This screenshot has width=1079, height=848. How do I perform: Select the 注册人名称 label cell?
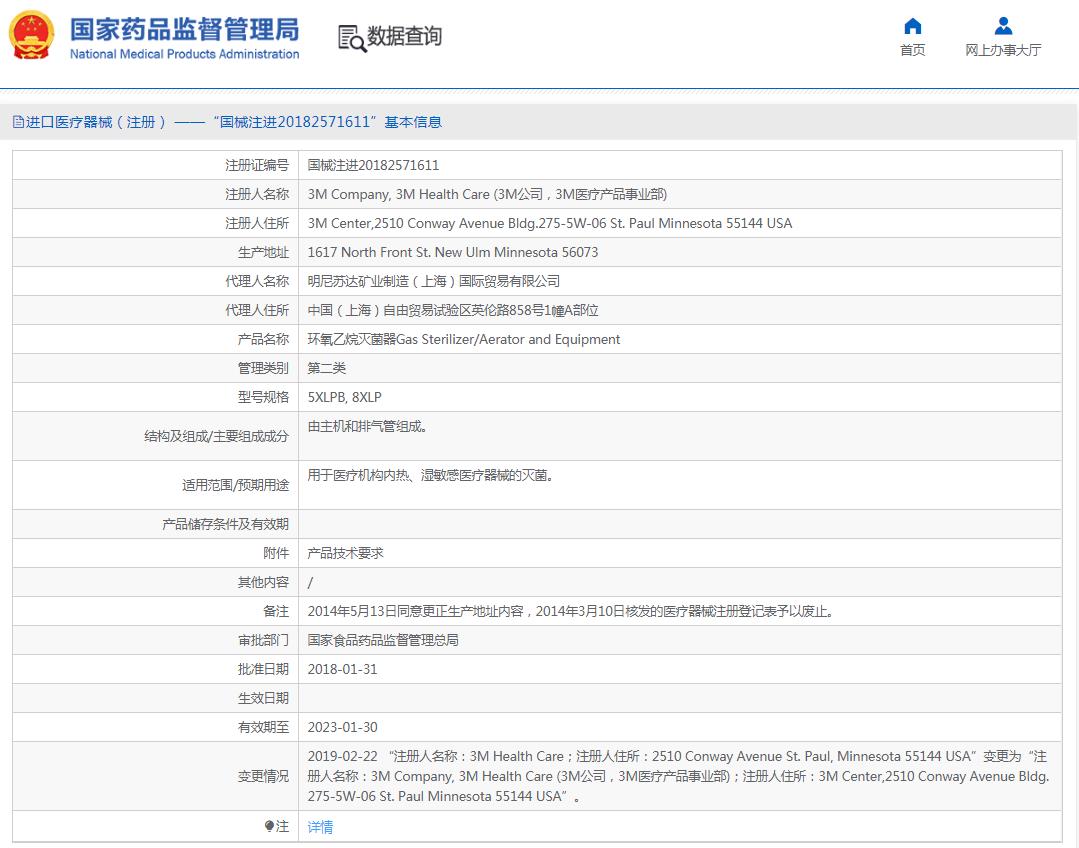click(x=156, y=194)
